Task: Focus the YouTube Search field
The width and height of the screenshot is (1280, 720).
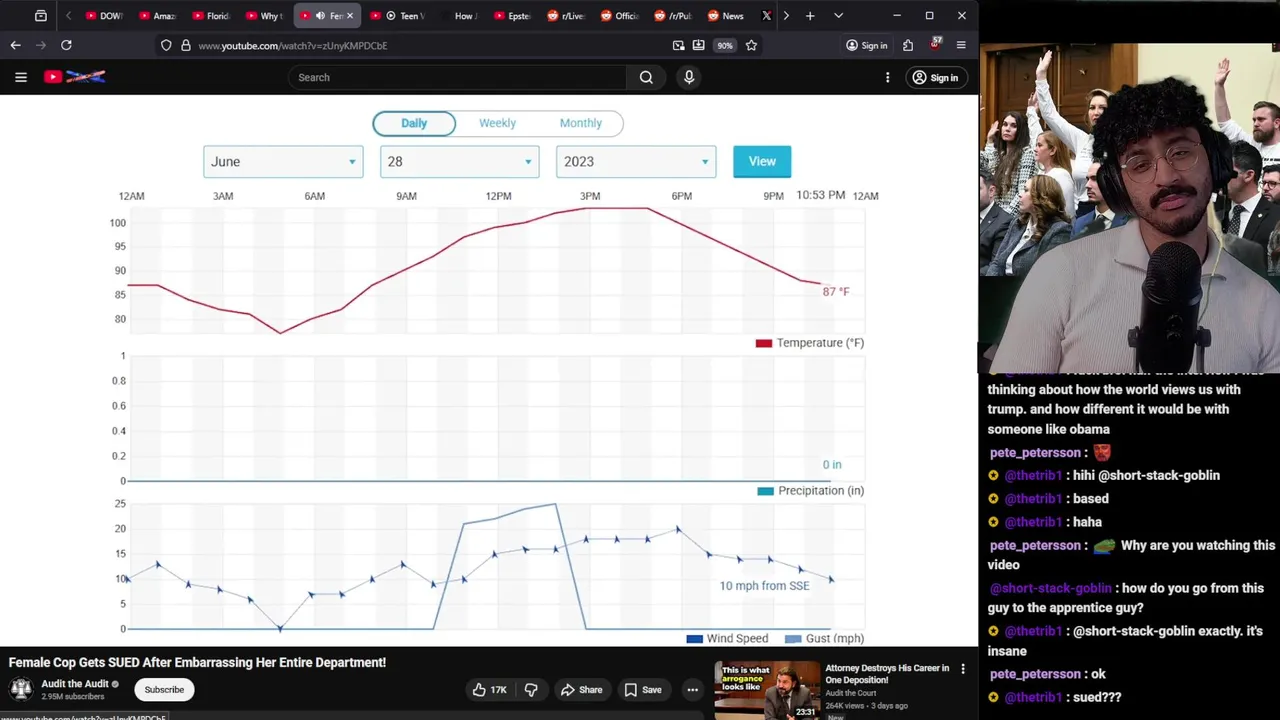Action: pos(458,77)
